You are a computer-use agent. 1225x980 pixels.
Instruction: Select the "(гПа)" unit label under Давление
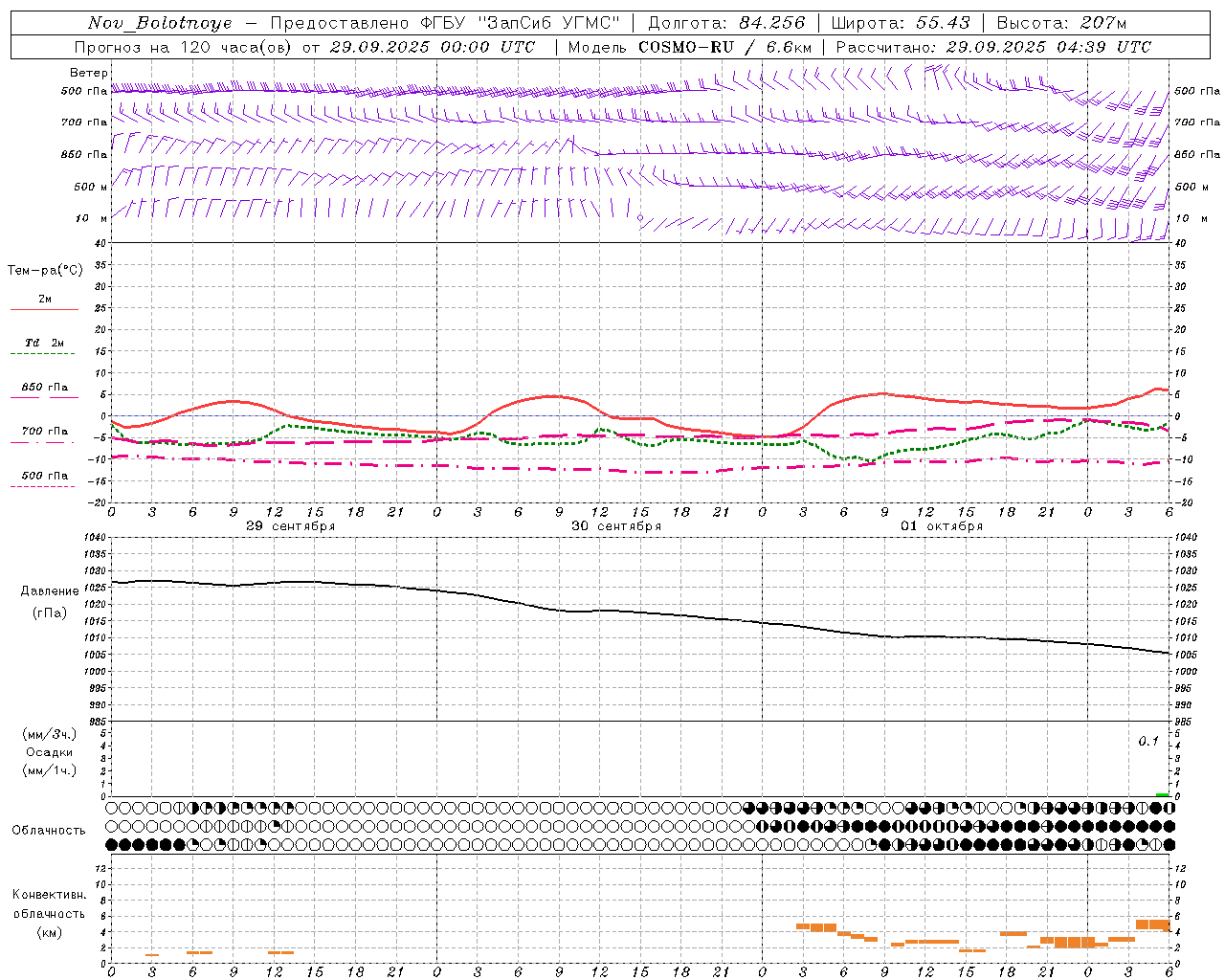(x=50, y=613)
